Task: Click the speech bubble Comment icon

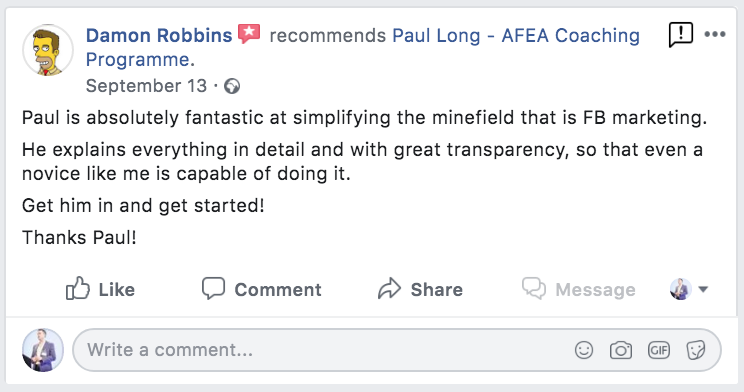Action: click(x=213, y=288)
